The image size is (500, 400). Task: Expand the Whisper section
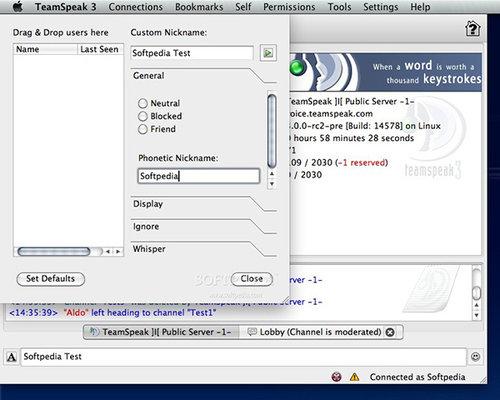[x=203, y=249]
